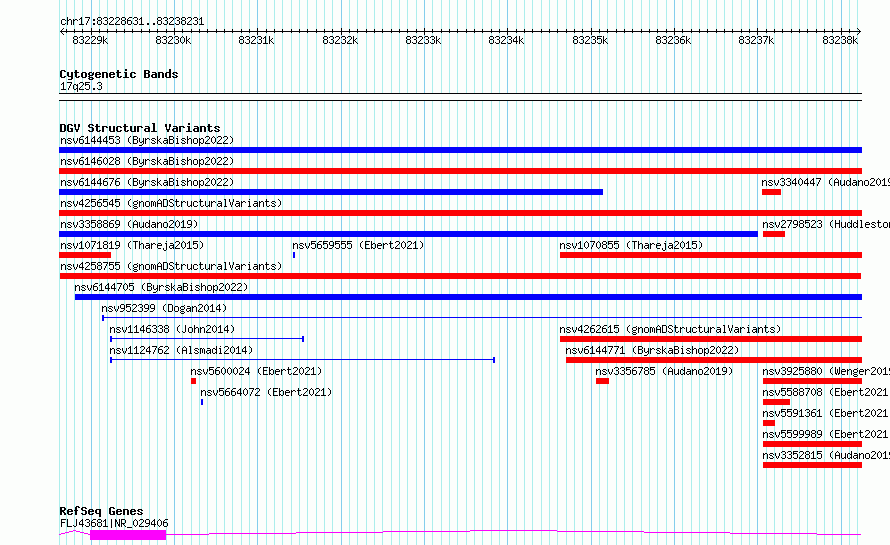Select the tiny blue nsv5659555 marker
Viewport: 890px width, 545px height.
(x=294, y=255)
